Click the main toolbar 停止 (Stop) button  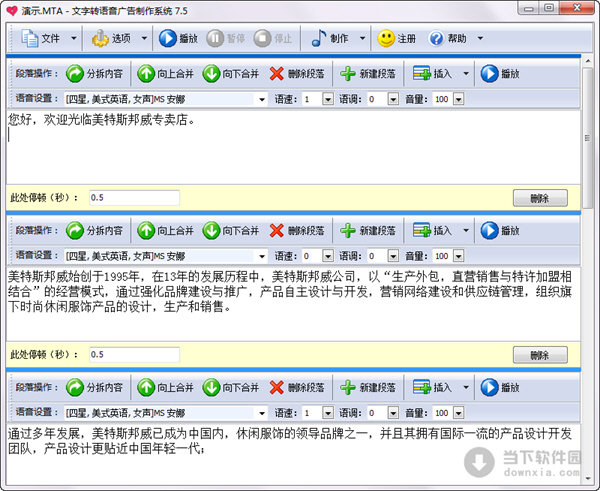273,38
